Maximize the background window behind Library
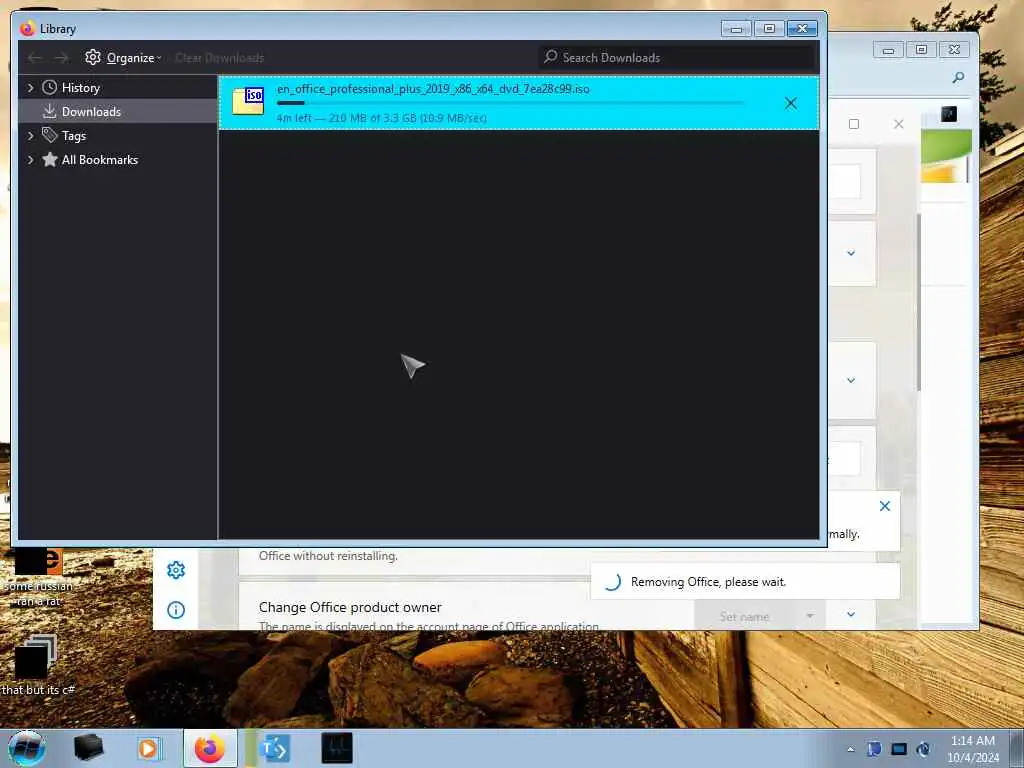The width and height of the screenshot is (1024, 768). pos(921,50)
